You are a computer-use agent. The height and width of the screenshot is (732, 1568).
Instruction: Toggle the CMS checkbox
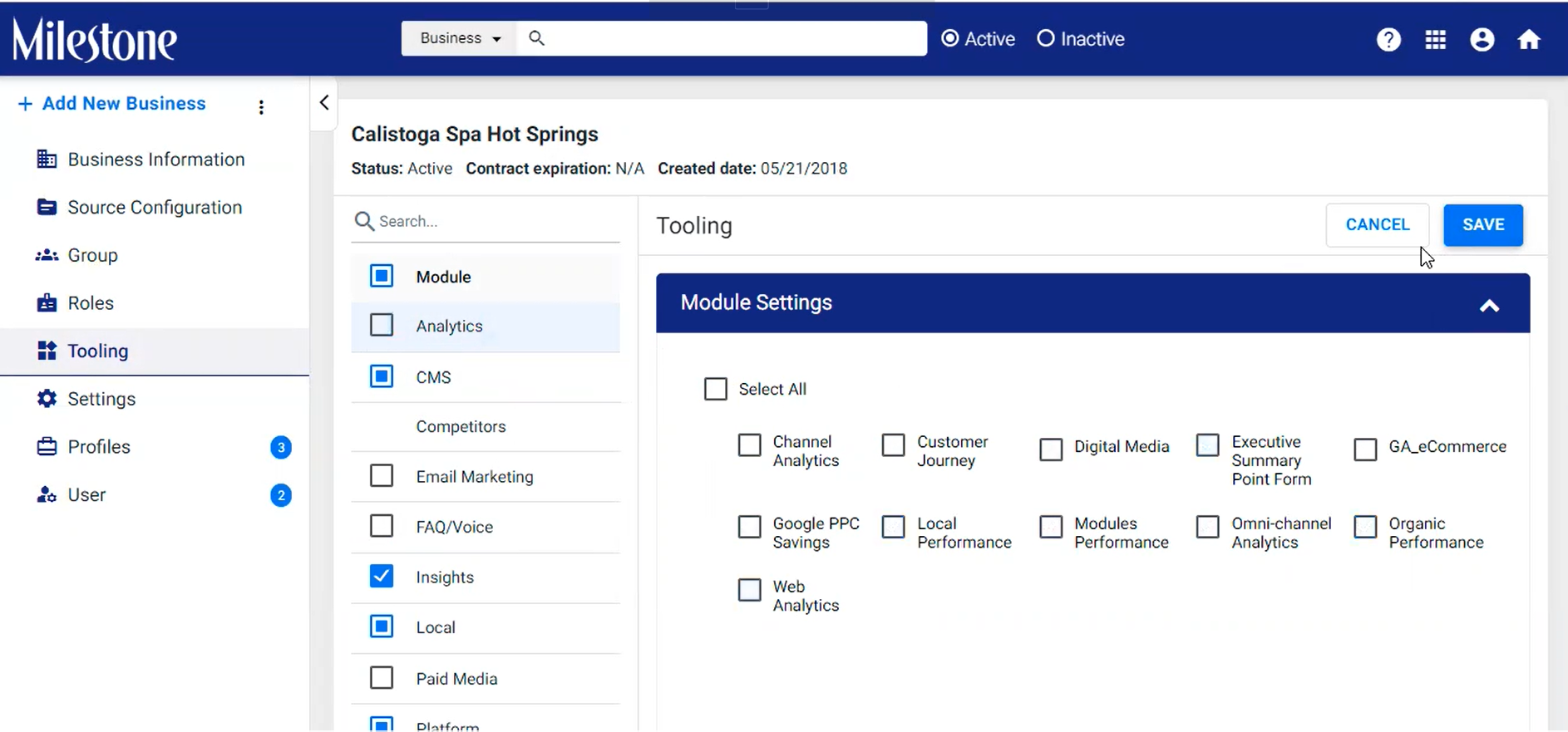[382, 376]
